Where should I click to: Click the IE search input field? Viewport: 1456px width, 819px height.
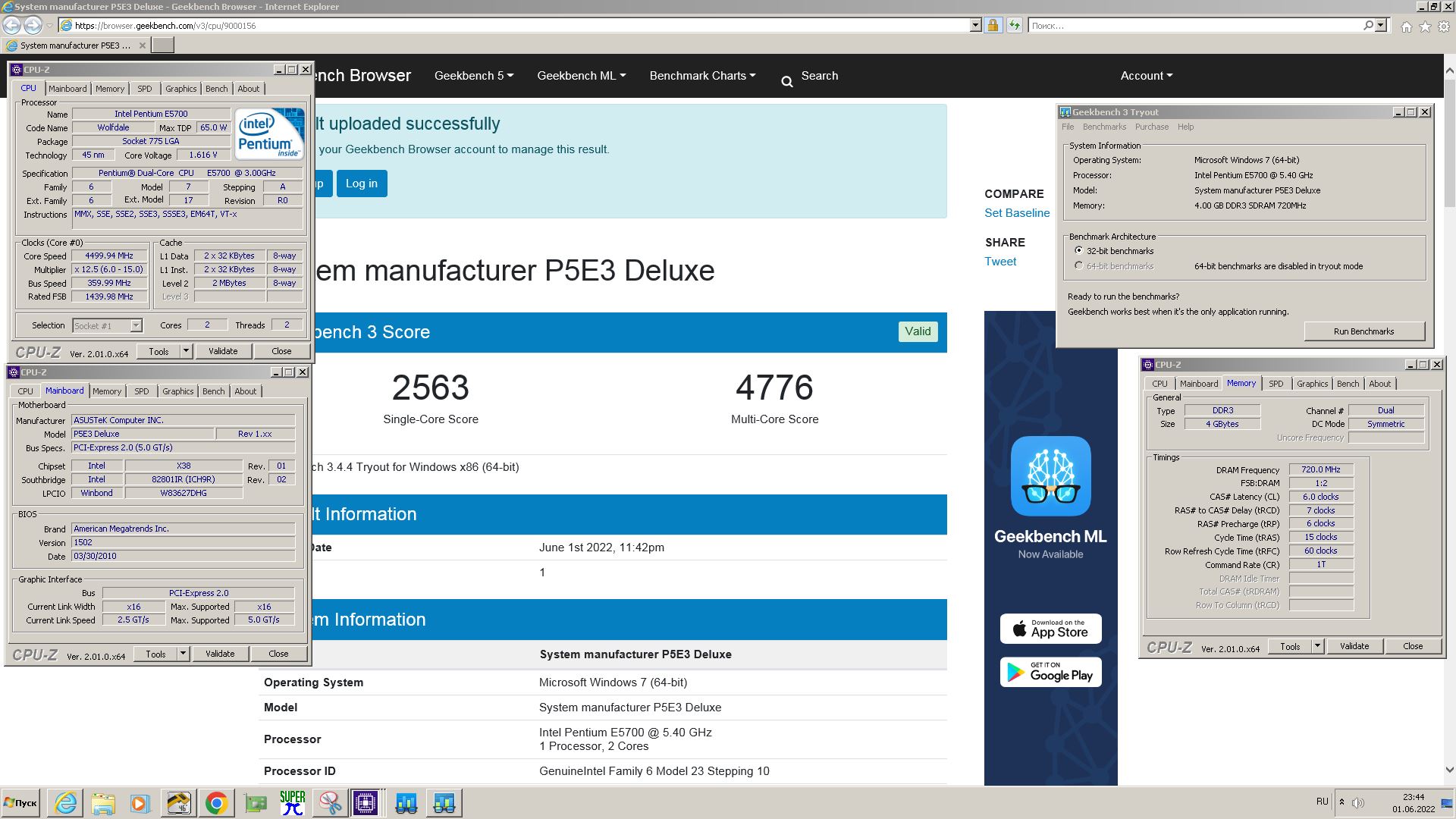1194,25
